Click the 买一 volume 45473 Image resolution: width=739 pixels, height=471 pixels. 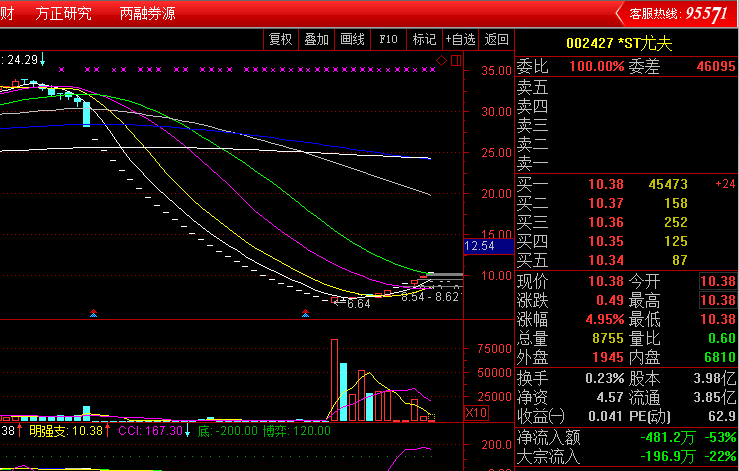(668, 184)
